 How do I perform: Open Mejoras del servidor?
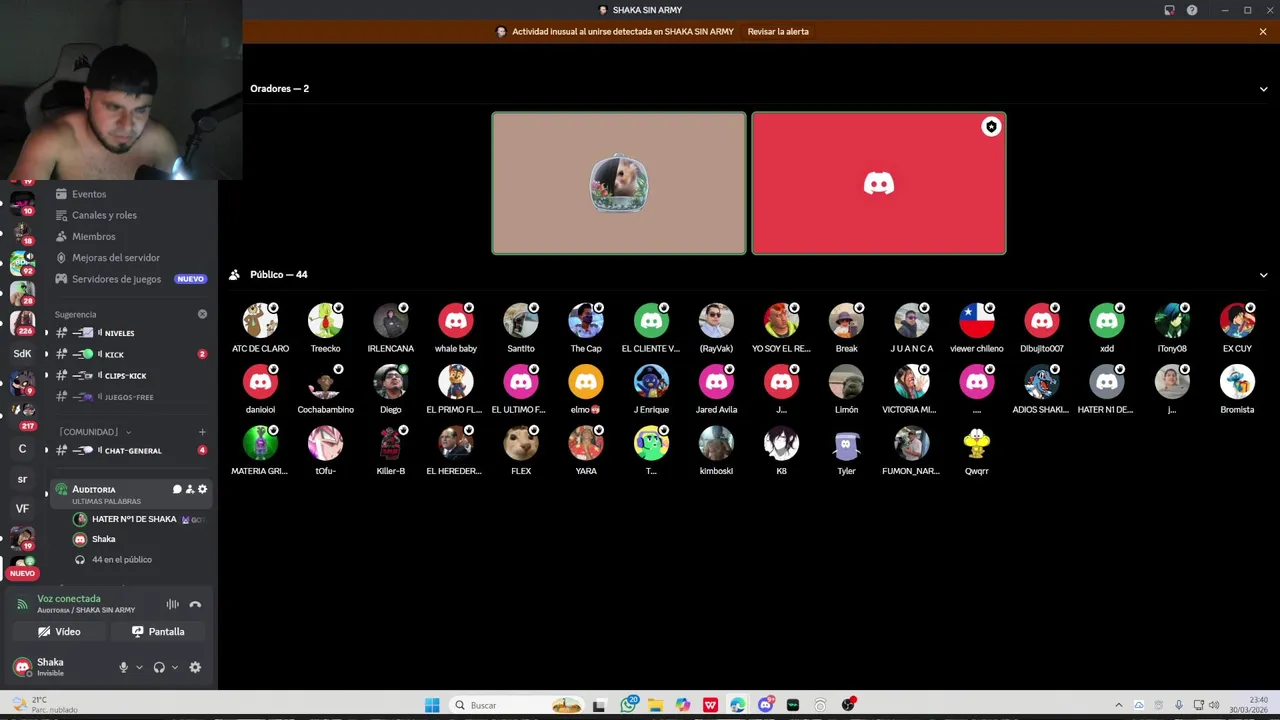(x=115, y=258)
